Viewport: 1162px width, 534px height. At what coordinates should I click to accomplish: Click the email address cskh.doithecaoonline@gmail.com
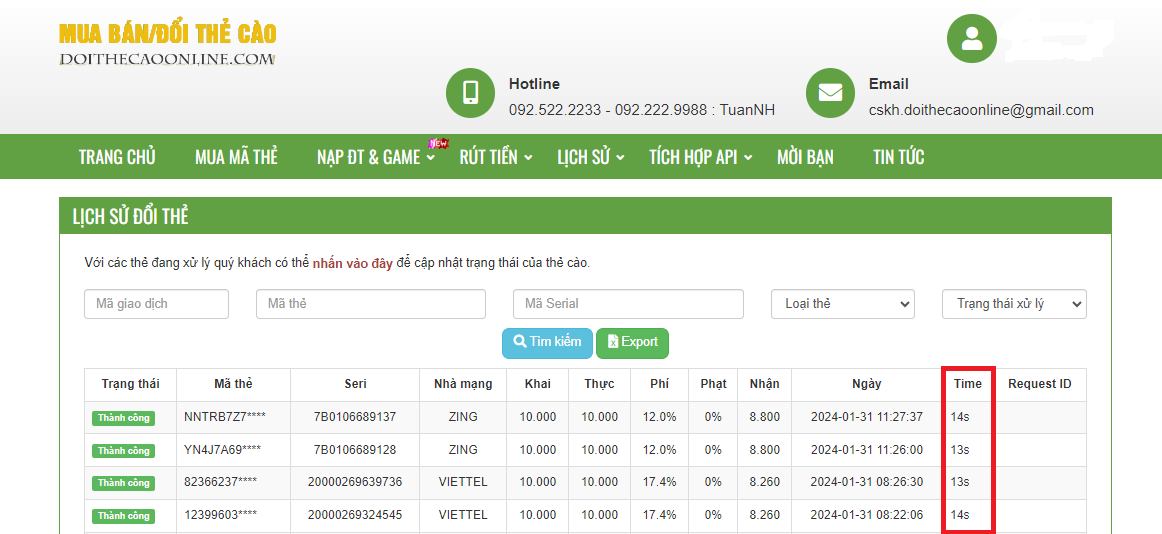click(x=981, y=110)
